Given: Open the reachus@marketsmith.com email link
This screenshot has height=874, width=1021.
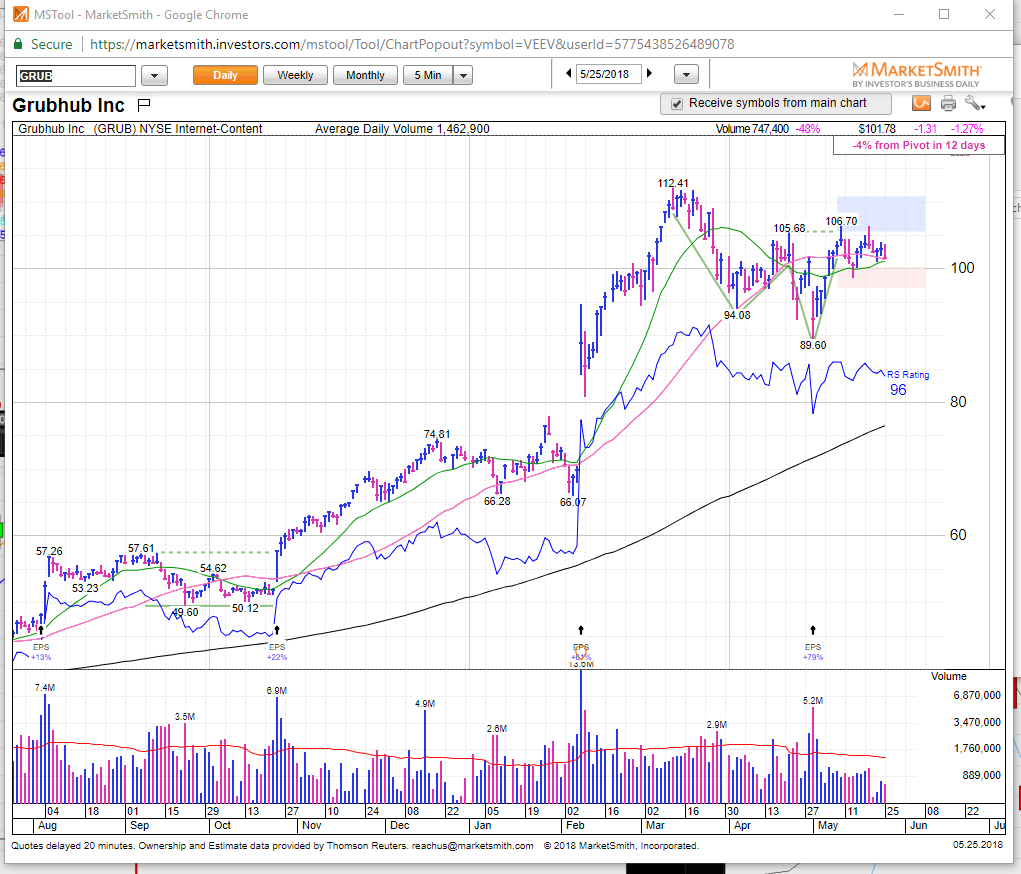Looking at the screenshot, I should (472, 845).
